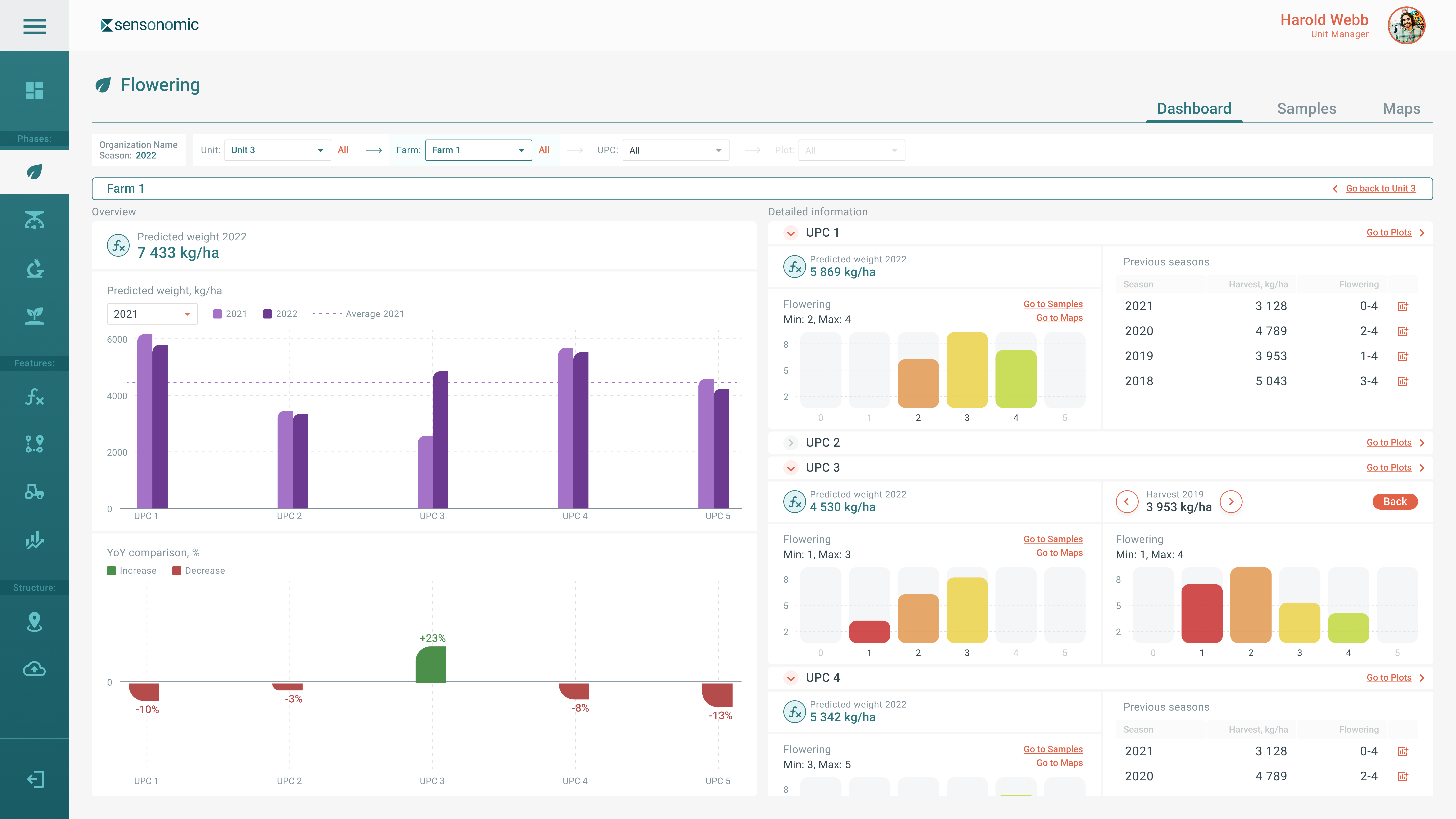
Task: Toggle the 2021 series legend swatch
Action: coord(218,314)
